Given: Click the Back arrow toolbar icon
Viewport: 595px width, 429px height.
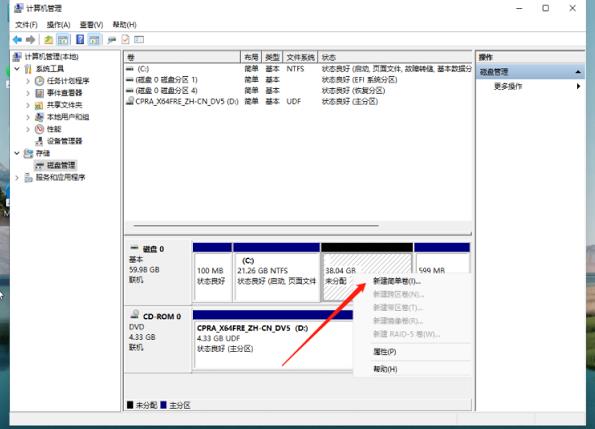Looking at the screenshot, I should 17,39.
